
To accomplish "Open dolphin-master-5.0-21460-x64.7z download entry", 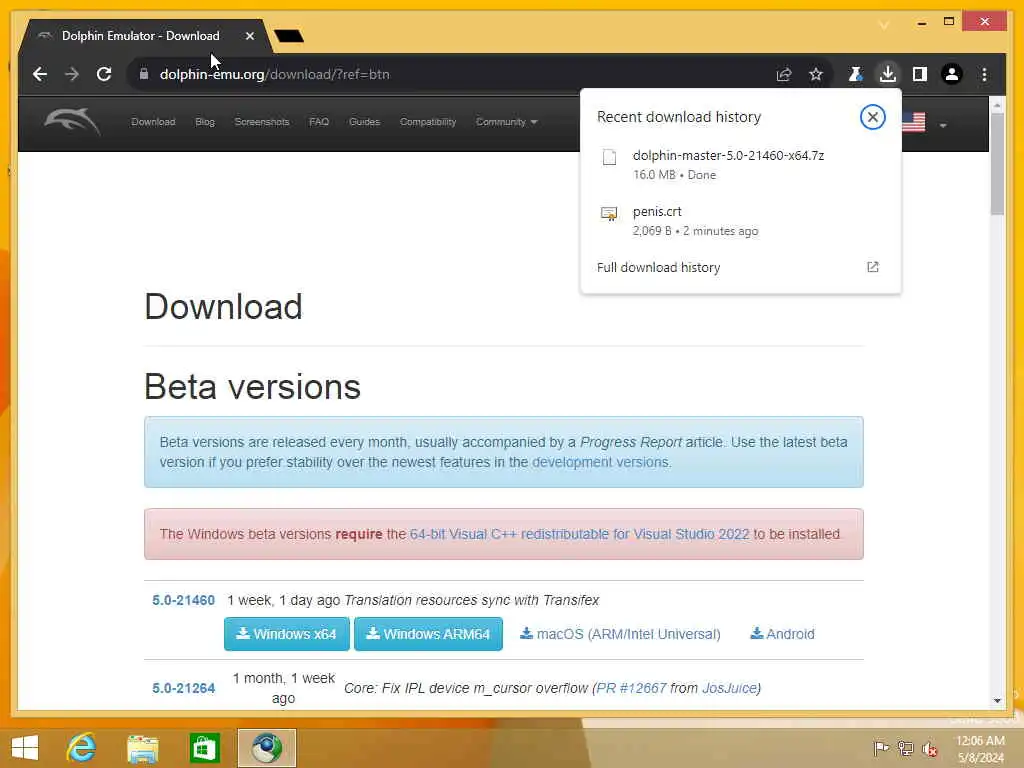I will (740, 165).
